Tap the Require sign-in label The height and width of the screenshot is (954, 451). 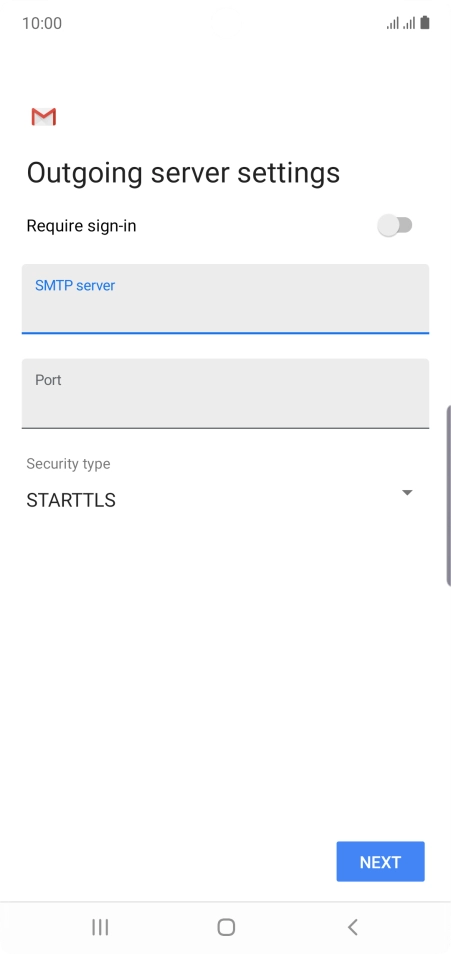[82, 226]
